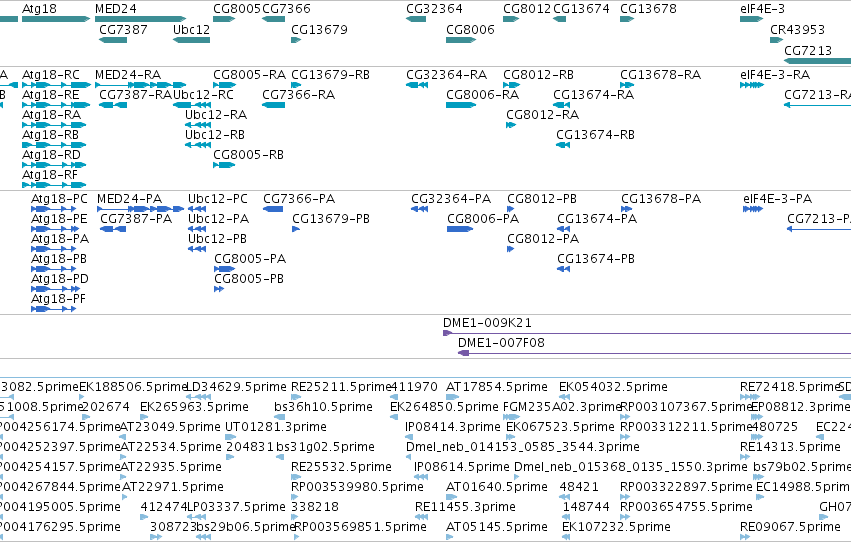Image resolution: width=851 pixels, height=542 pixels.
Task: Click the CG7387-RA transcript glyph
Action: (113, 105)
